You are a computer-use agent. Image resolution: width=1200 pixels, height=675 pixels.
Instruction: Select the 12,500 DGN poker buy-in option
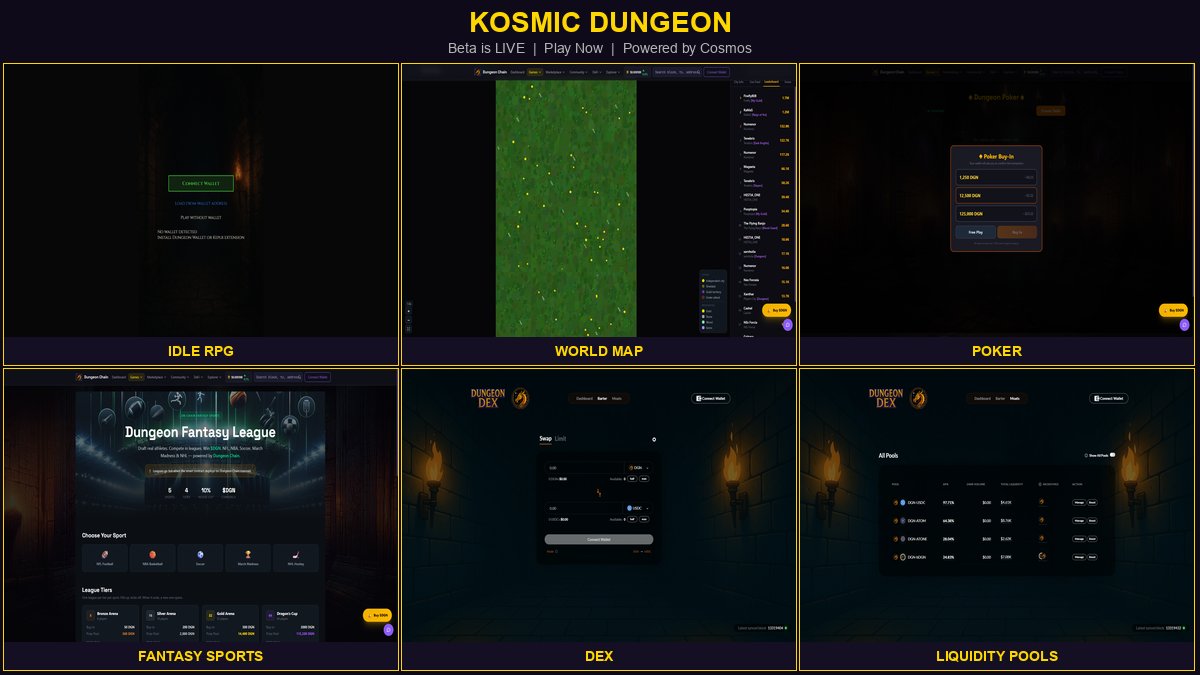point(996,195)
